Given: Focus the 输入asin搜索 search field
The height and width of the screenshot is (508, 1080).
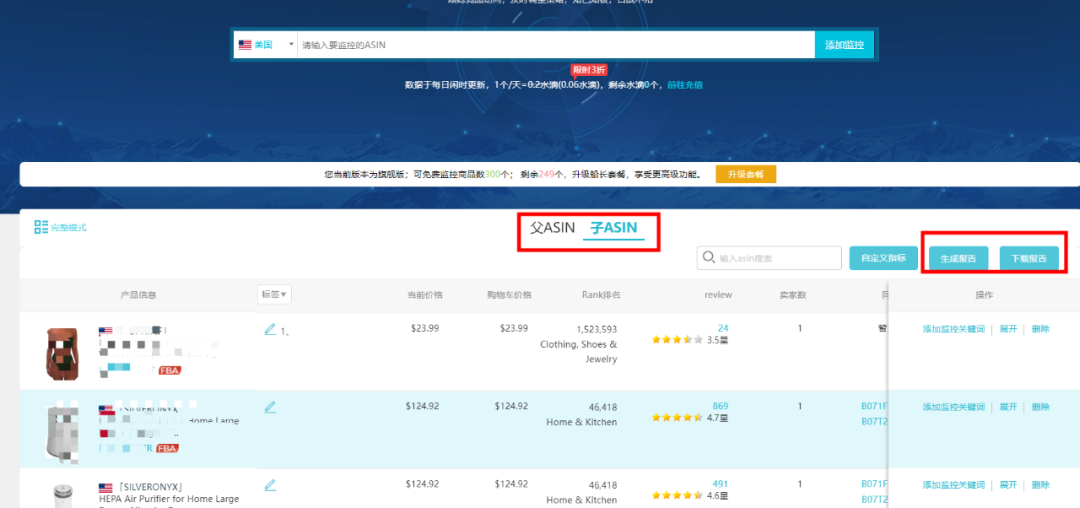Looking at the screenshot, I should coord(769,258).
